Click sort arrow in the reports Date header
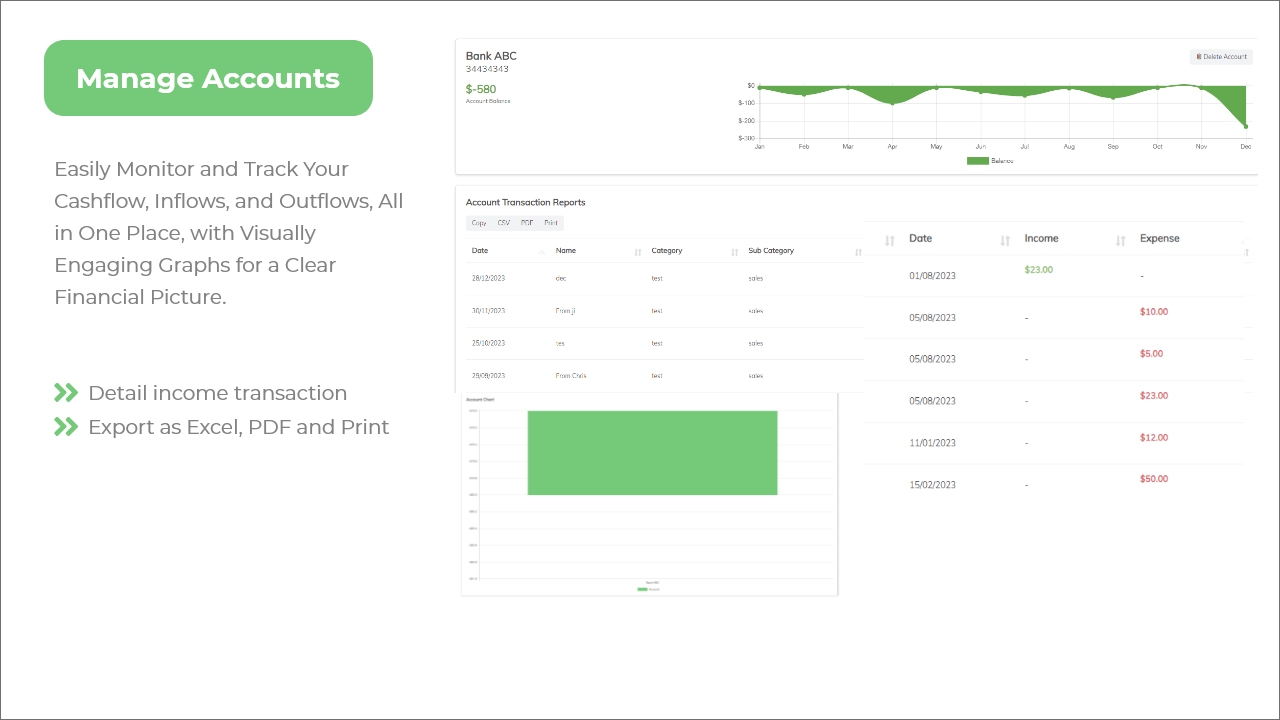The width and height of the screenshot is (1280, 720). [x=543, y=252]
